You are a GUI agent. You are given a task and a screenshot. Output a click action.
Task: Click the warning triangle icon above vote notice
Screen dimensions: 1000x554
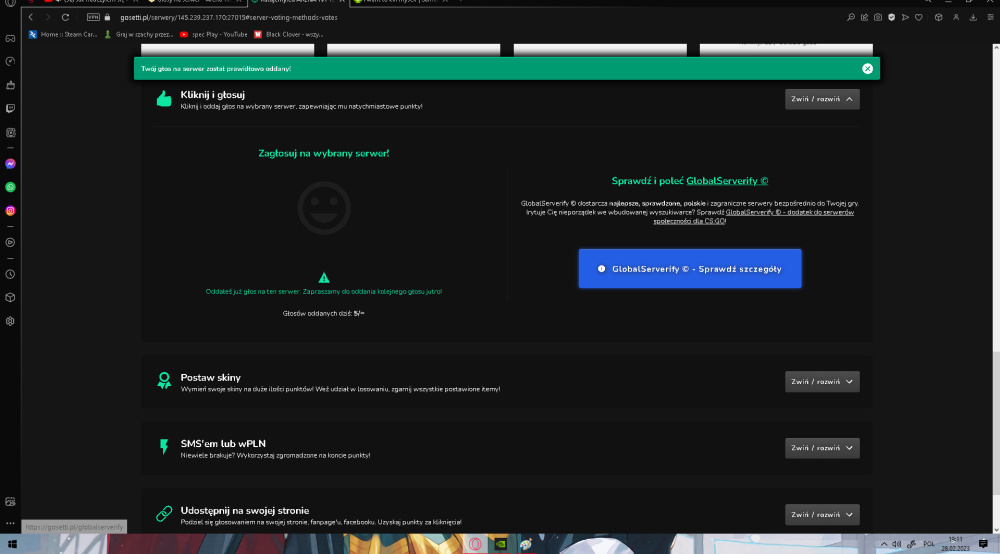[x=324, y=278]
